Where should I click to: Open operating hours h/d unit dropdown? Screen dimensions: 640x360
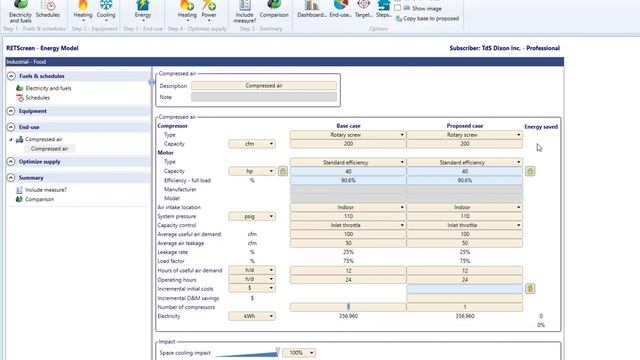pyautogui.click(x=252, y=280)
